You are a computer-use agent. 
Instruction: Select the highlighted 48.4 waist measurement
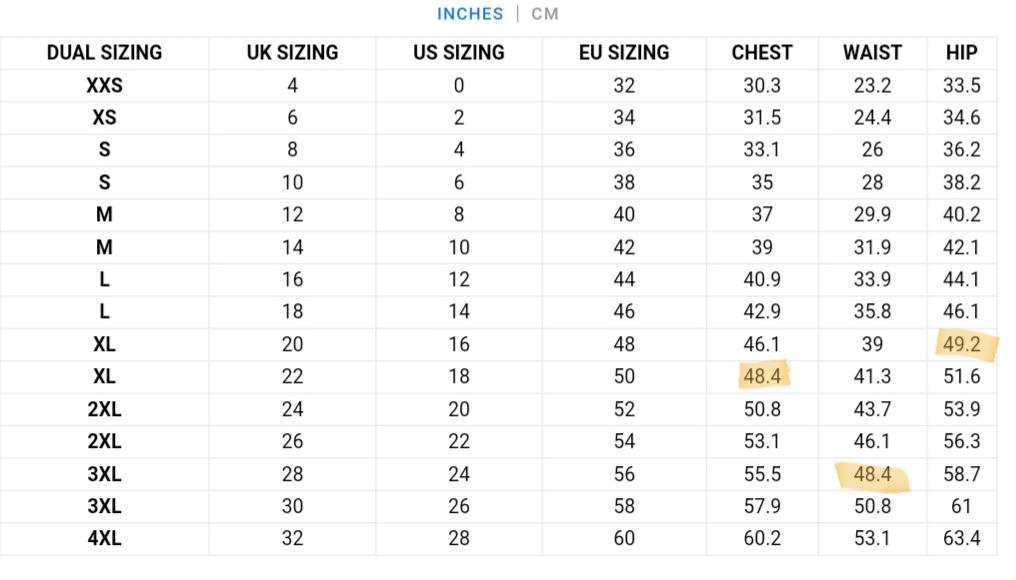pos(871,473)
